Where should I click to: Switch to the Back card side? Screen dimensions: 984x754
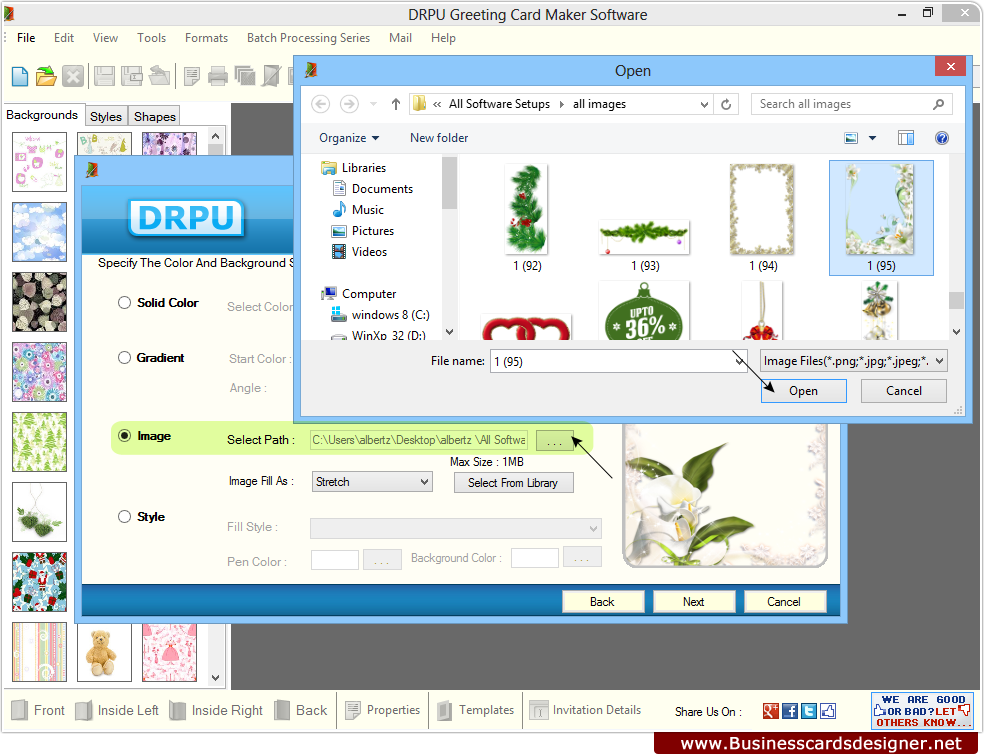point(301,710)
